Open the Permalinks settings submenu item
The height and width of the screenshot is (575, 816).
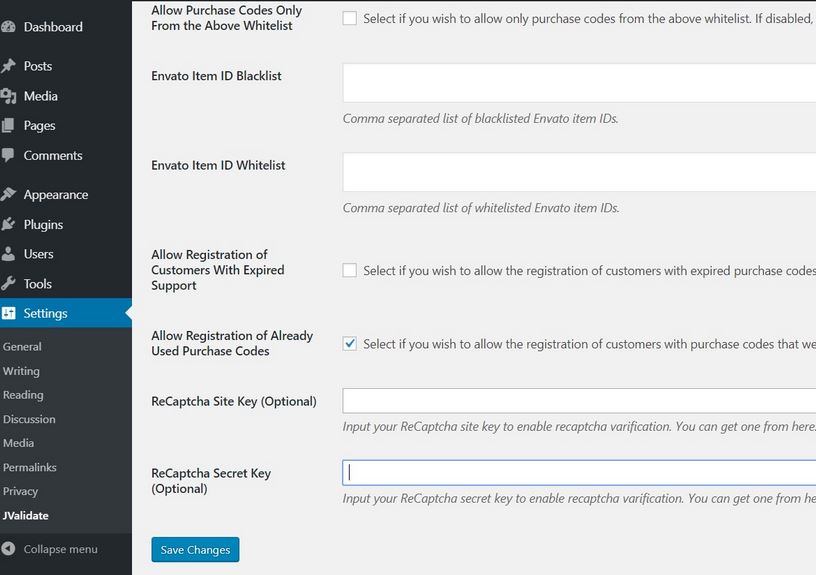click(x=30, y=467)
